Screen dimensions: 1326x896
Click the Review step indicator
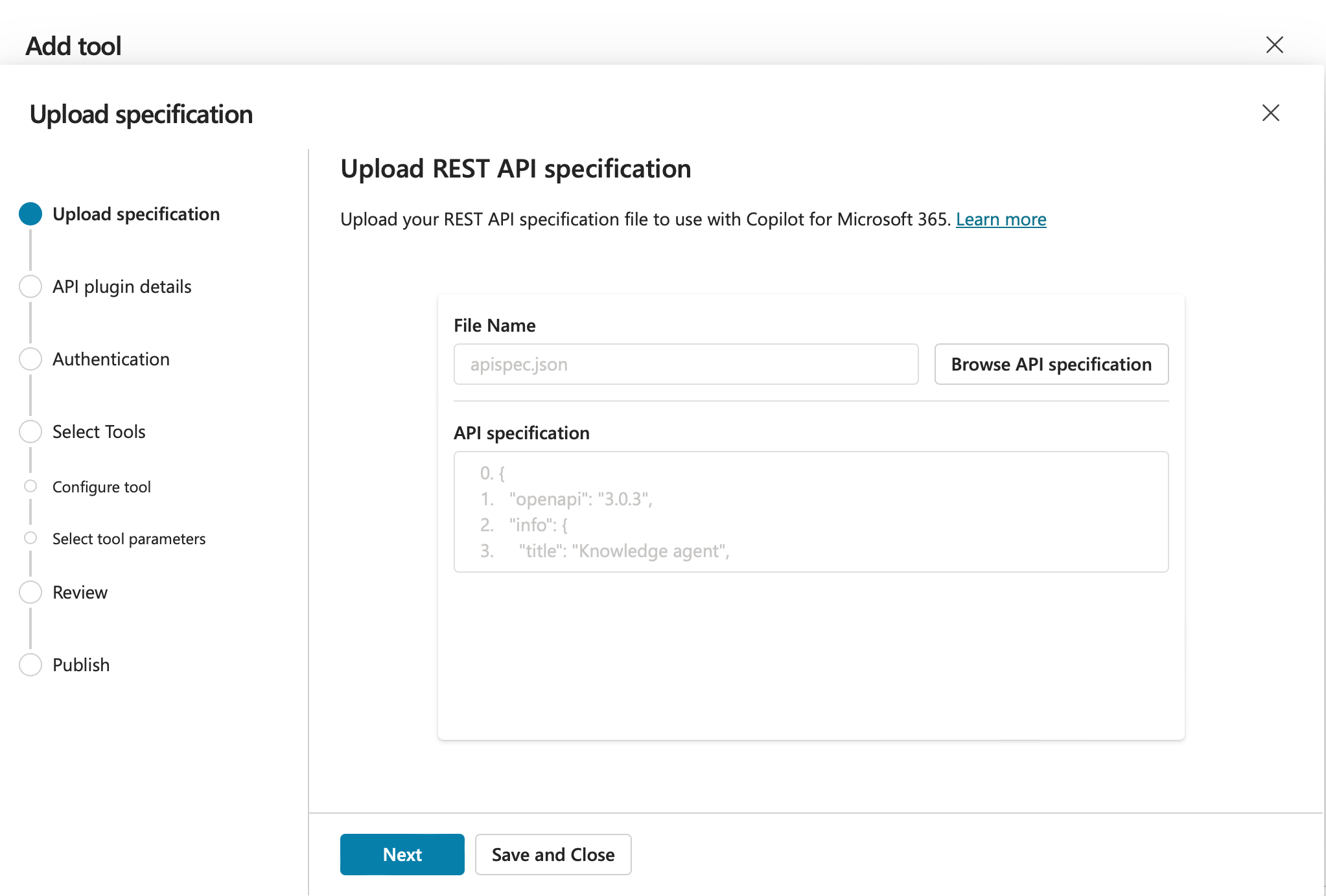(30, 592)
